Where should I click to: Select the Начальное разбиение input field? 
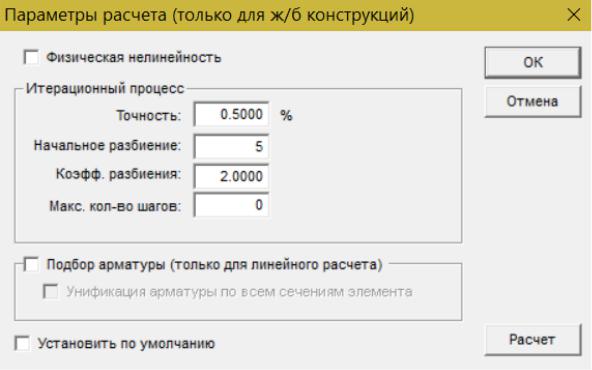(x=231, y=146)
